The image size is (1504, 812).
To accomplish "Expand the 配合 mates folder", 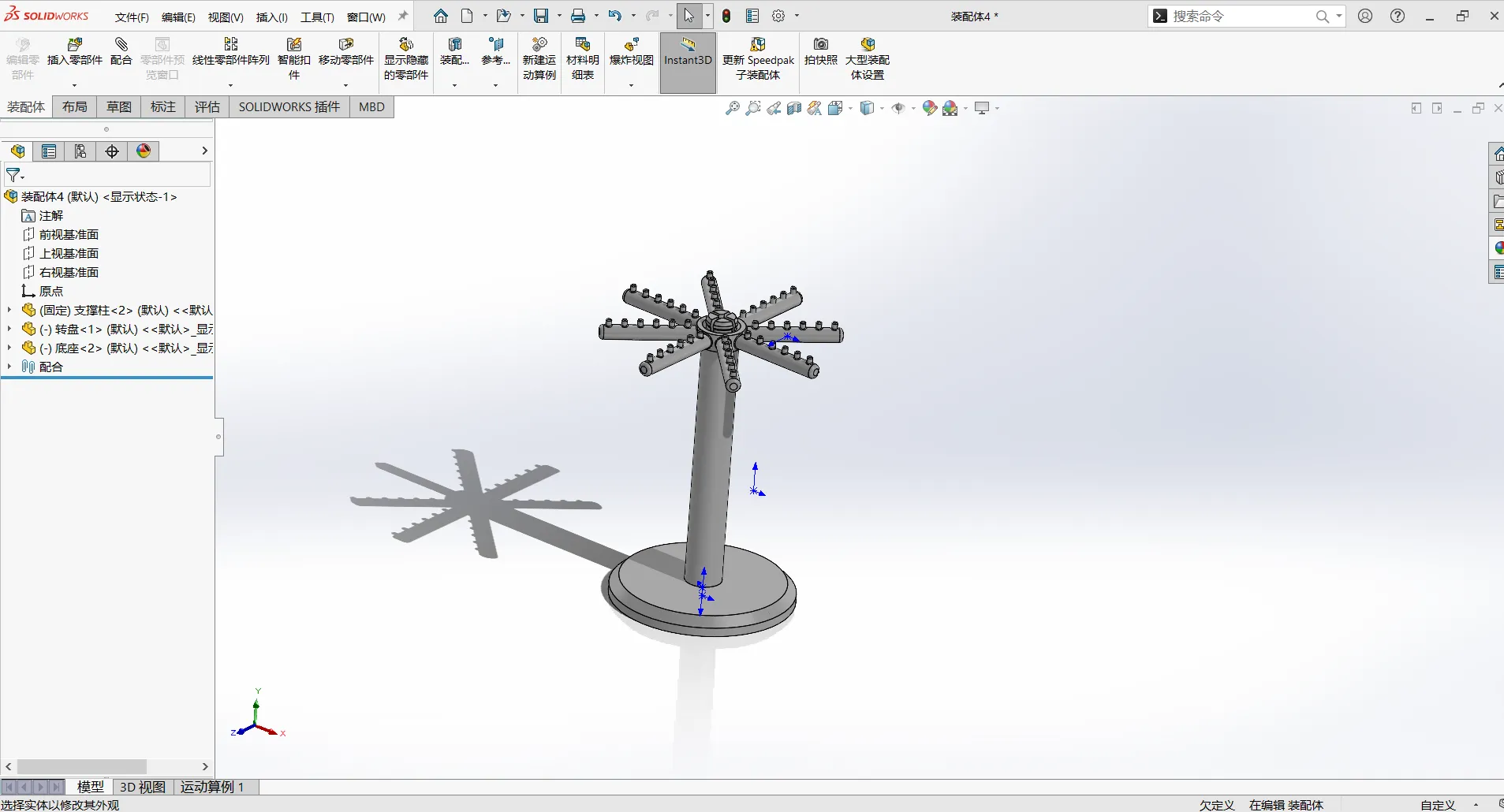I will pyautogui.click(x=9, y=367).
